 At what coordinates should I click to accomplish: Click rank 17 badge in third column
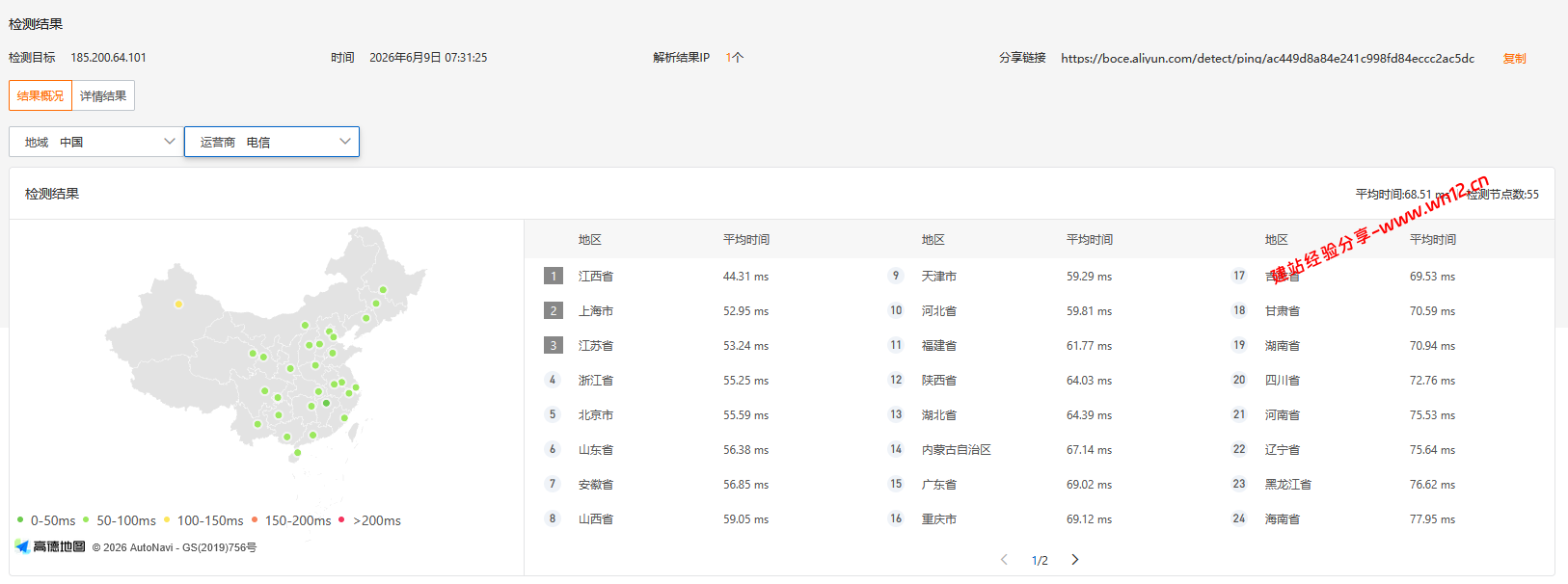[x=1239, y=276]
